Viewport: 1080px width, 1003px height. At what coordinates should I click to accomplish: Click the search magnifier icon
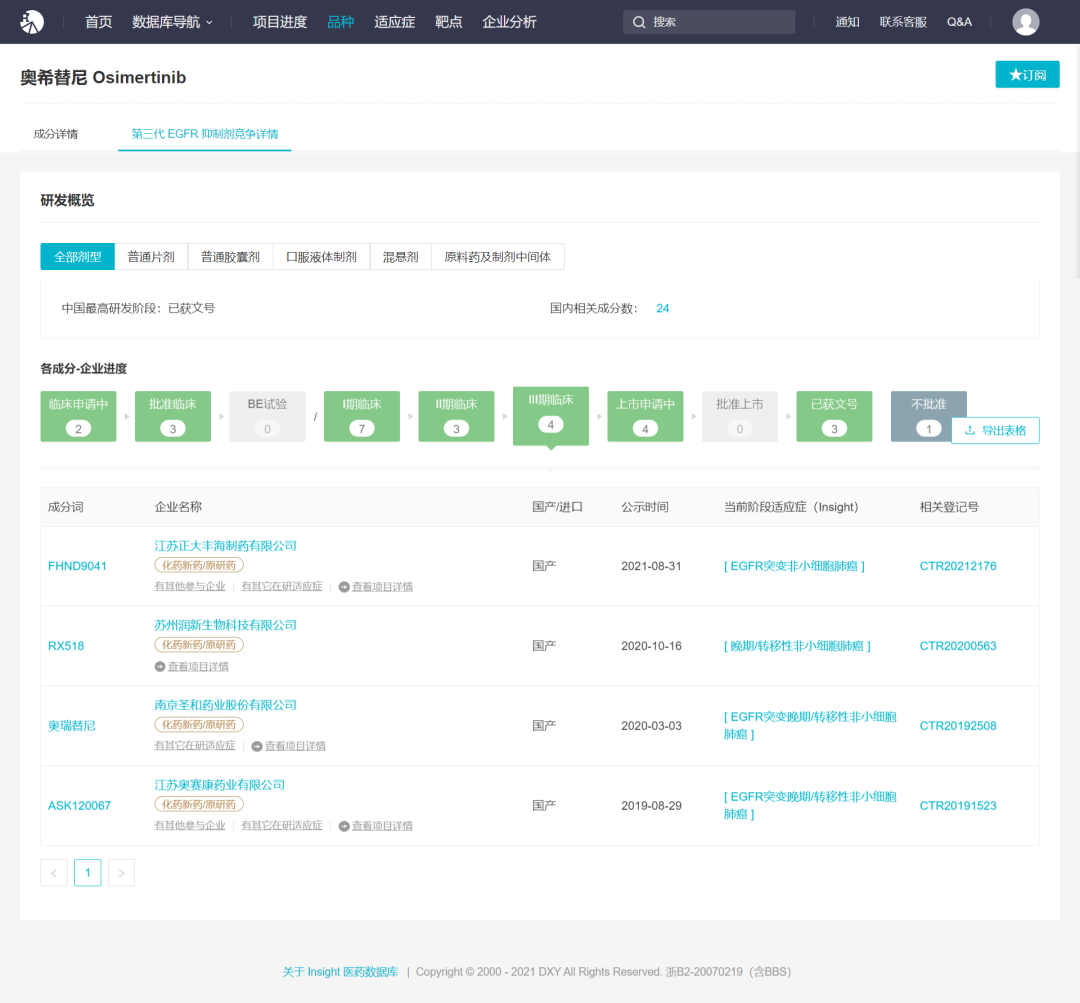coord(639,22)
